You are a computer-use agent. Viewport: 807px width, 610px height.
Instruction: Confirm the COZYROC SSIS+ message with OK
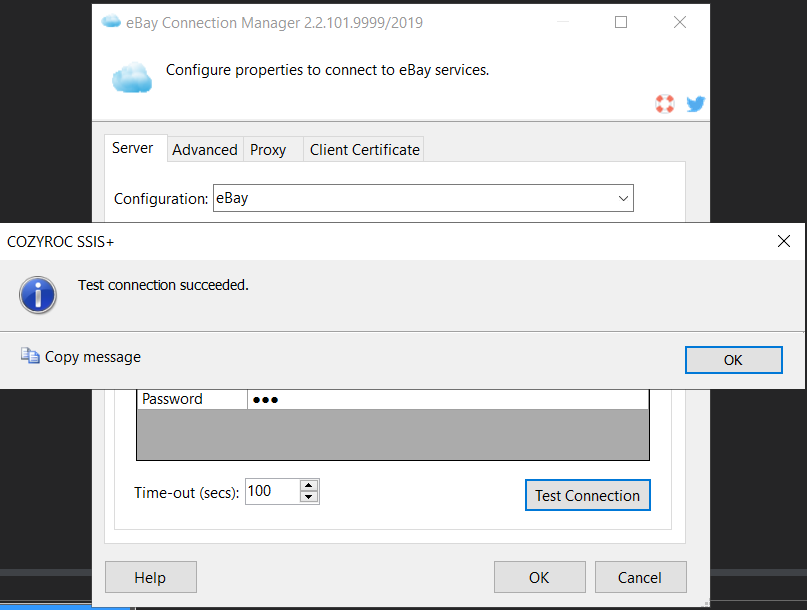pyautogui.click(x=733, y=360)
